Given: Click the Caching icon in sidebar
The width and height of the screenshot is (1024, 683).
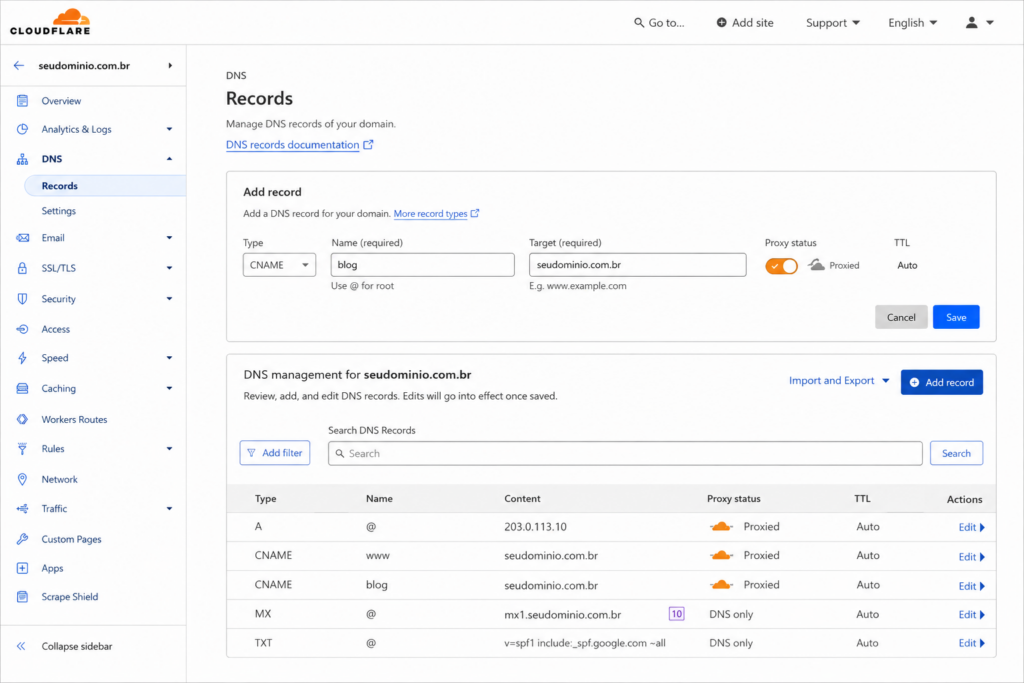Looking at the screenshot, I should [x=22, y=389].
